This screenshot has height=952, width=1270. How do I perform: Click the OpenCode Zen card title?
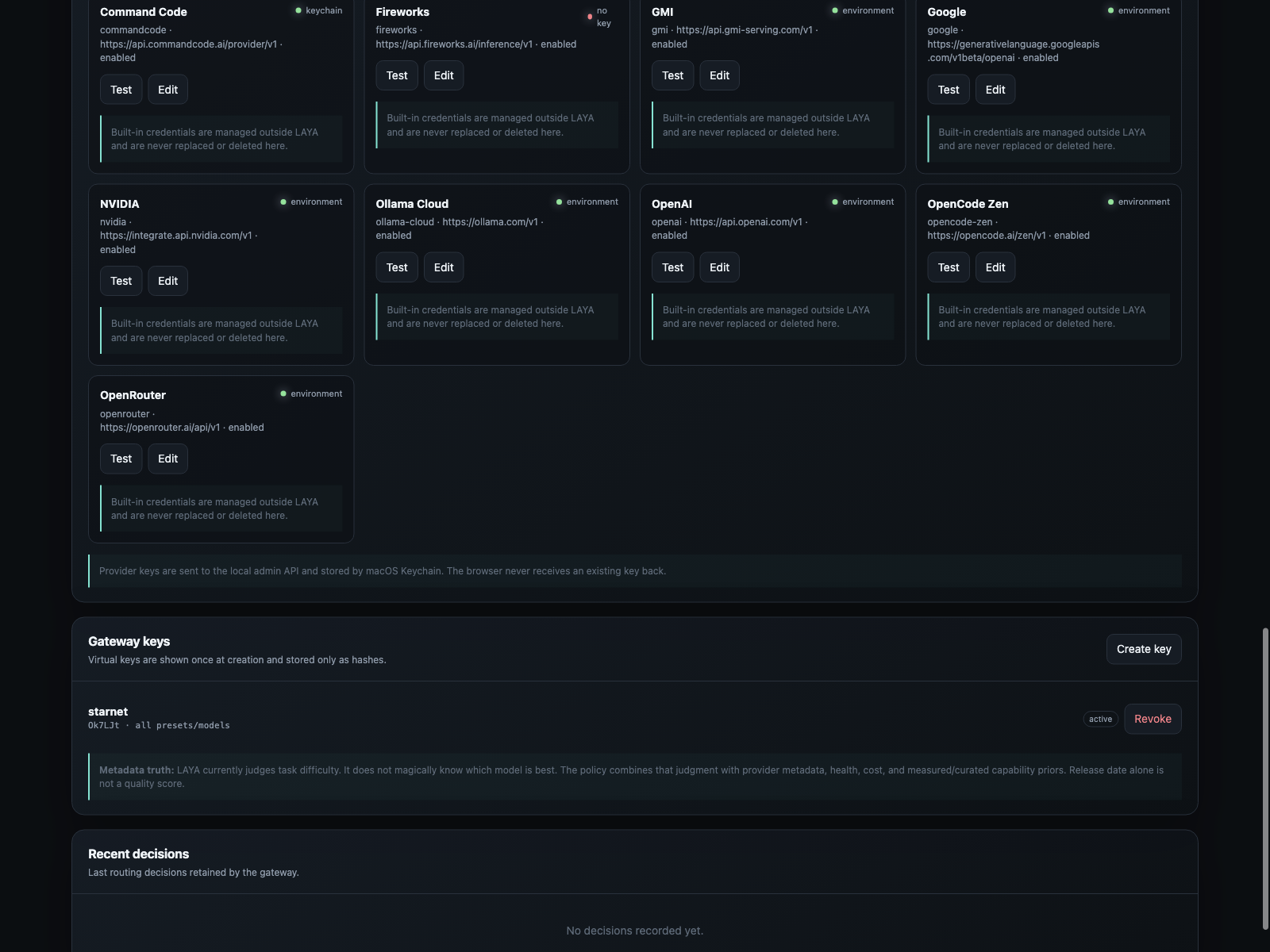pos(968,204)
